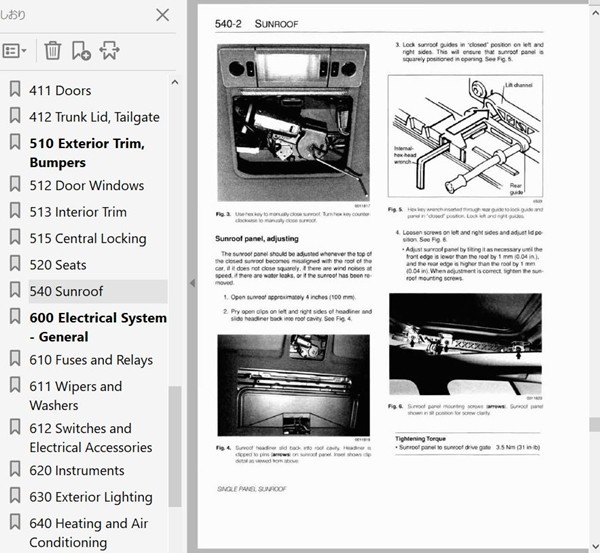Go to 640 Heating and Air Conditioning bookmark
The width and height of the screenshot is (600, 553).
tap(88, 533)
